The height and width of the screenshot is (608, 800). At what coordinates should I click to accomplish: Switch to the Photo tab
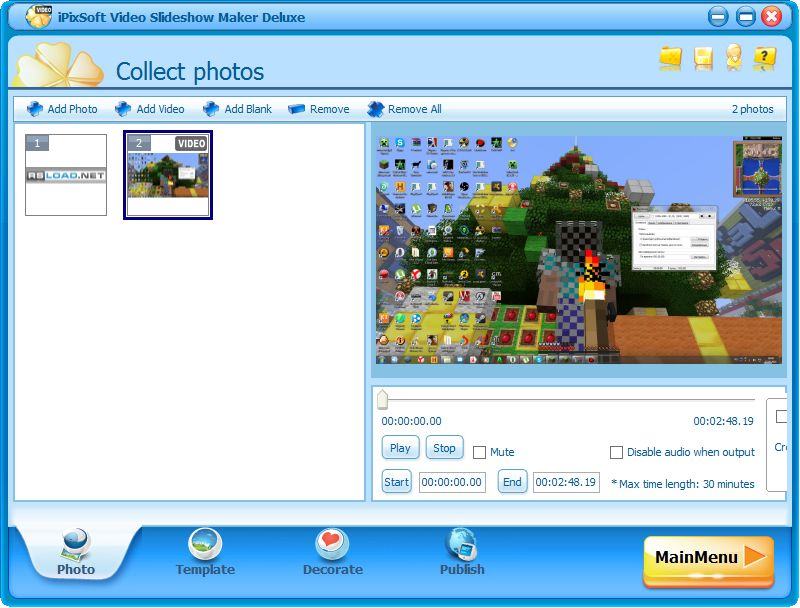point(76,553)
